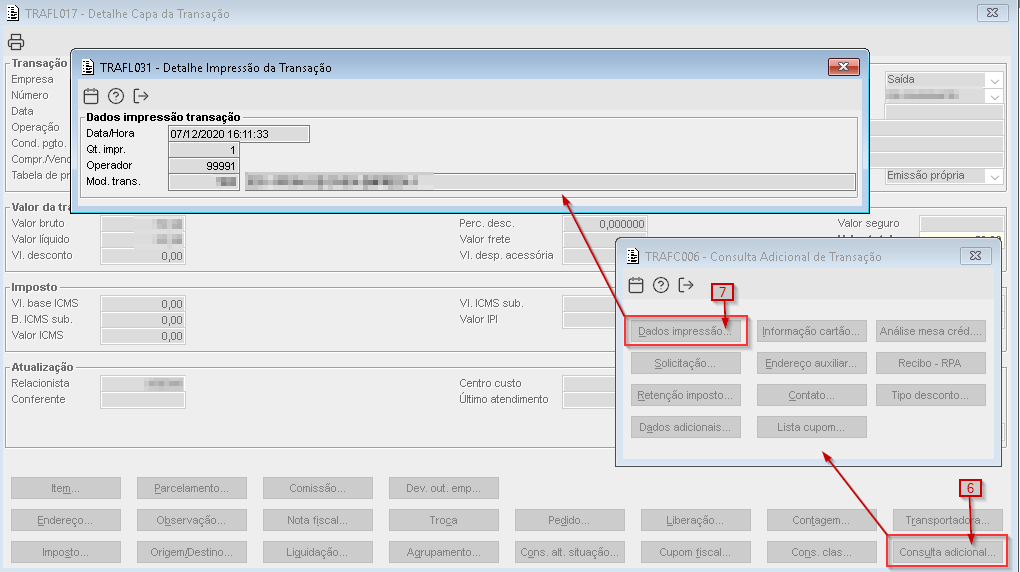The width and height of the screenshot is (1020, 572).
Task: Click the Lista cupom button
Action: click(x=811, y=427)
